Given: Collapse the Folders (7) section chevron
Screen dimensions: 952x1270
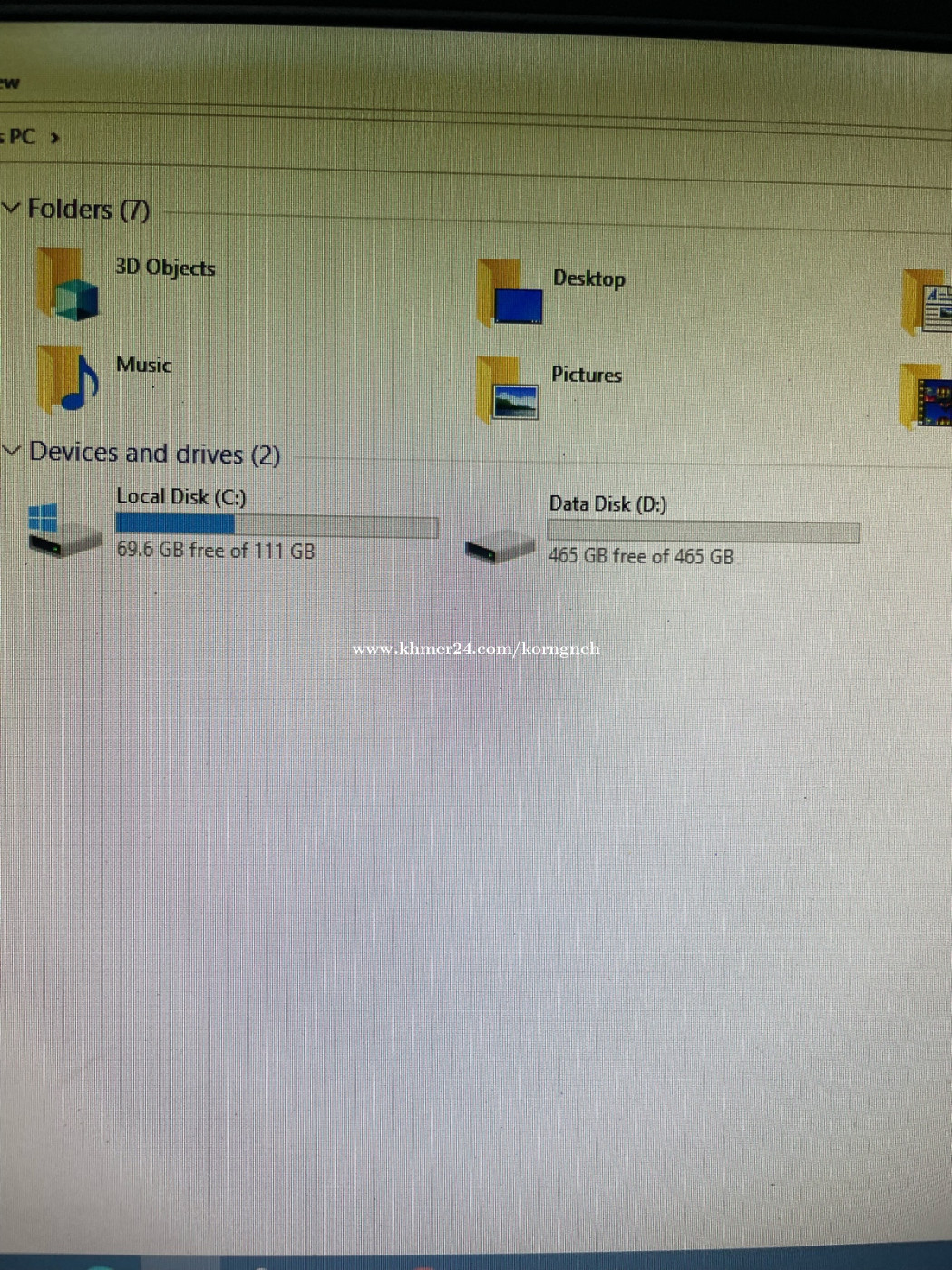Looking at the screenshot, I should tap(11, 208).
